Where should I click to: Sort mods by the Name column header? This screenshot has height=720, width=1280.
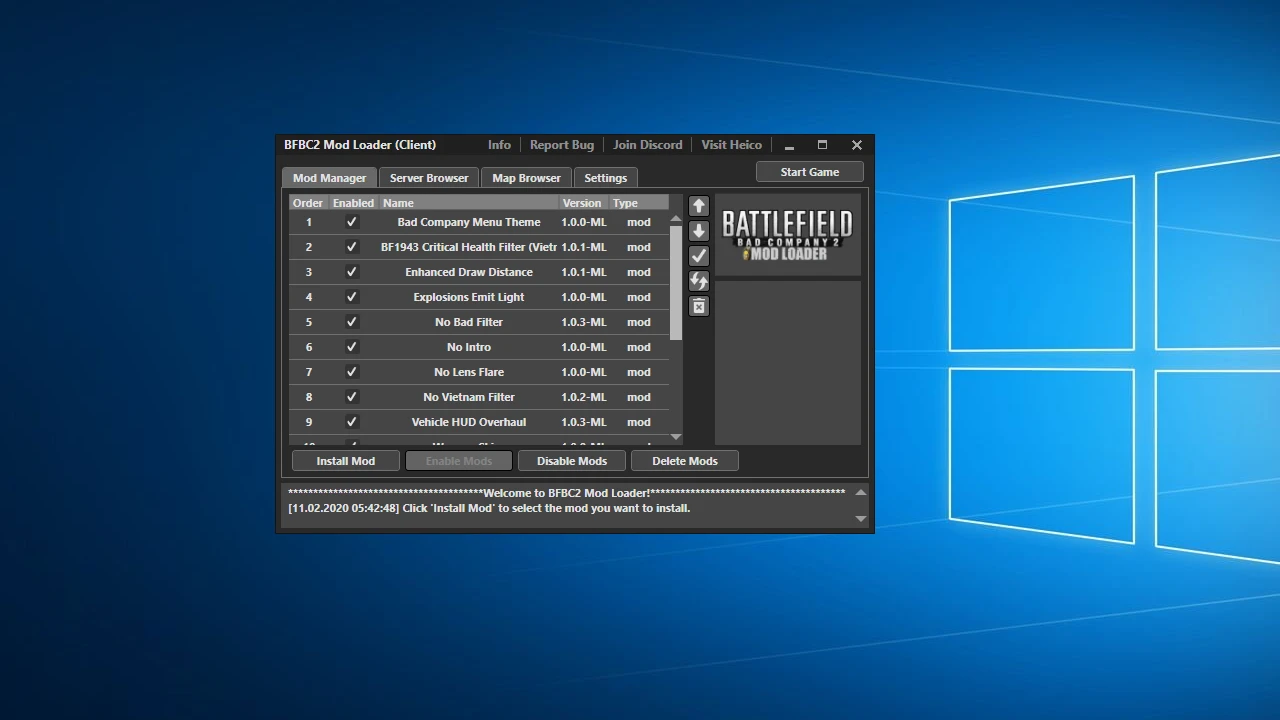469,203
